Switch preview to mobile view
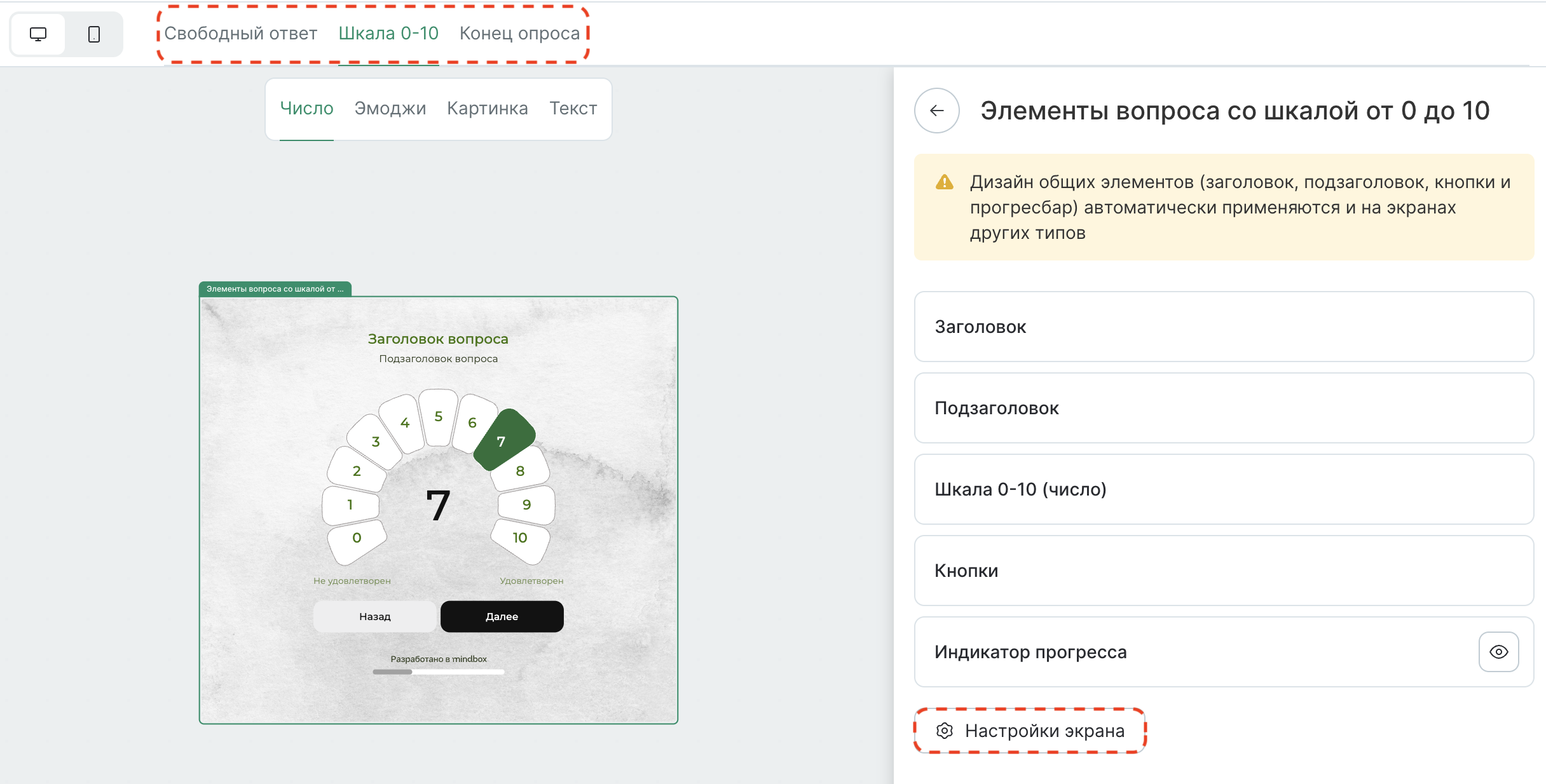 click(x=93, y=34)
